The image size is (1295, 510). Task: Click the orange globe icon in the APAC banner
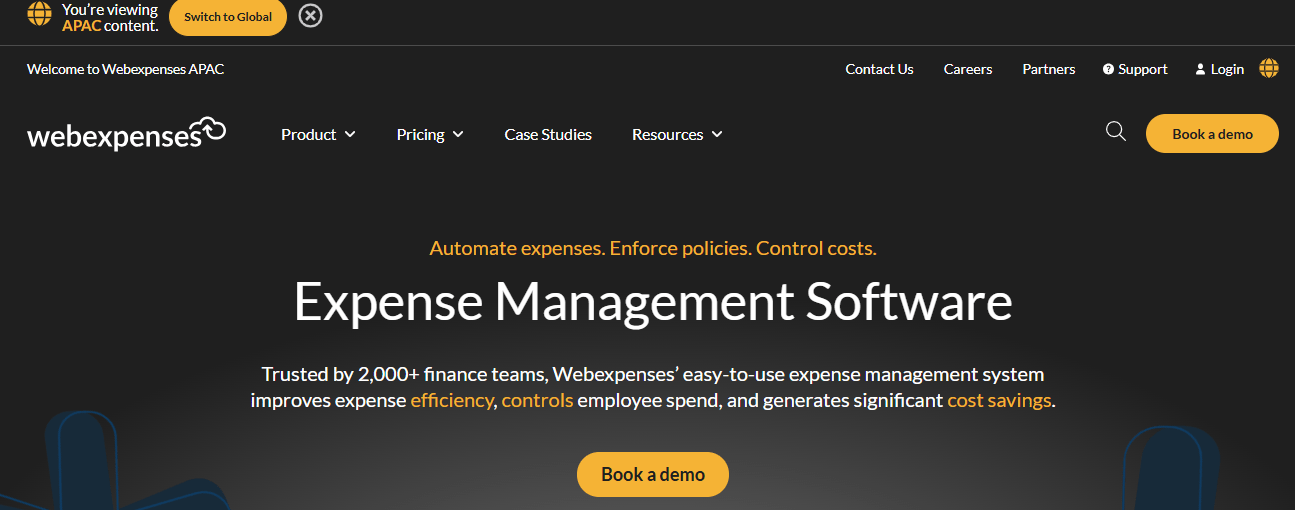click(x=39, y=14)
